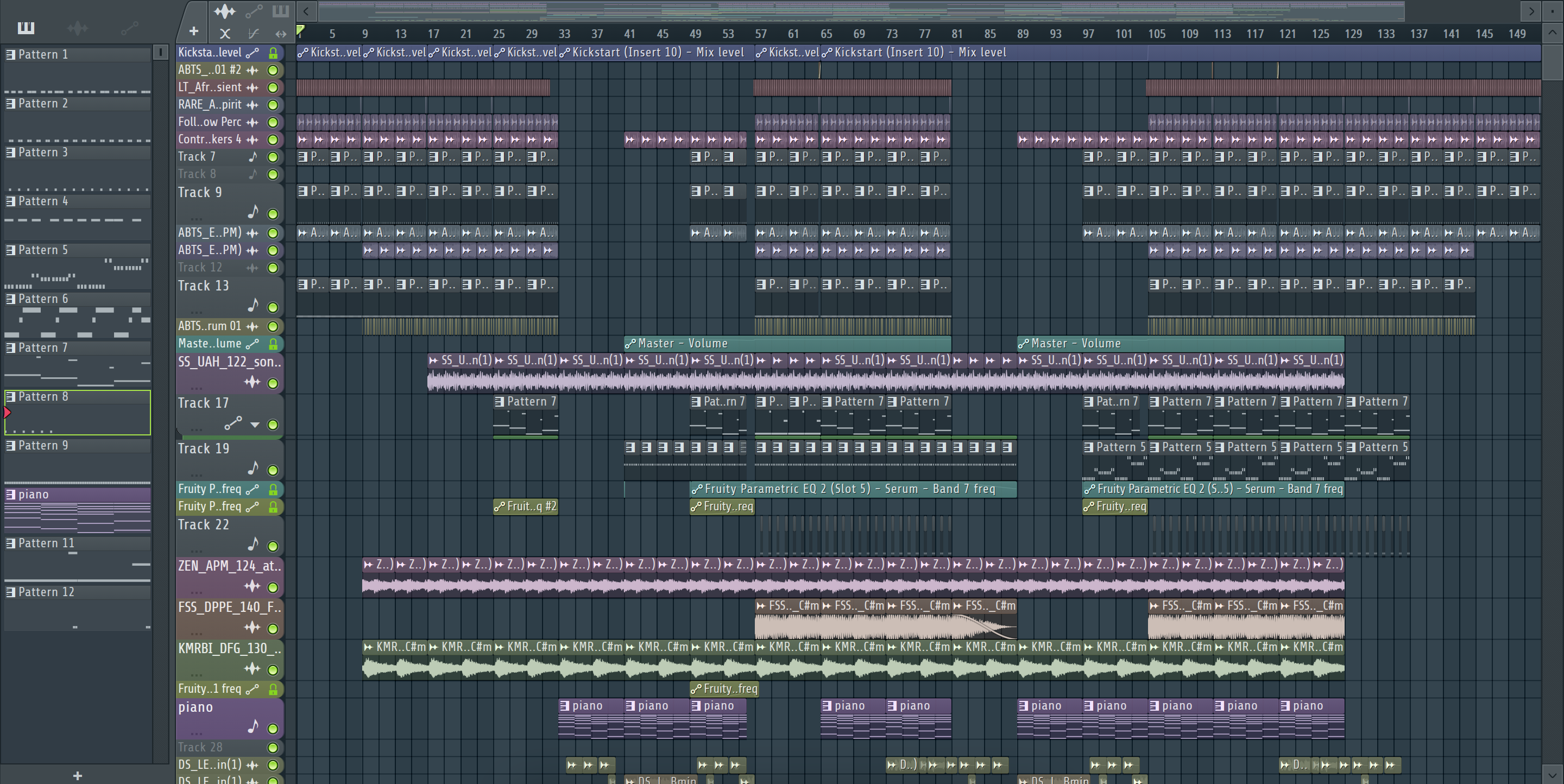
Task: Open the Track 17 dropdown arrow
Action: [x=255, y=425]
